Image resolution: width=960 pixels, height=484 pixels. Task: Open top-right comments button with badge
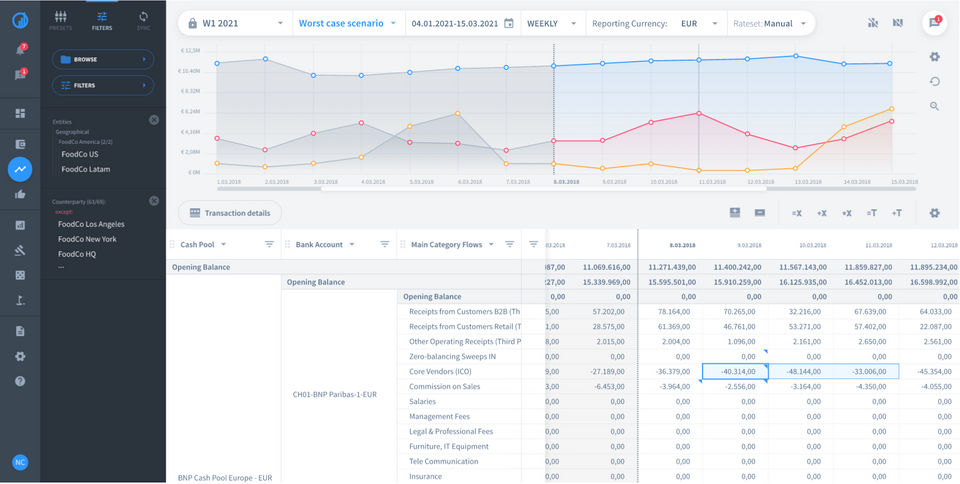934,23
